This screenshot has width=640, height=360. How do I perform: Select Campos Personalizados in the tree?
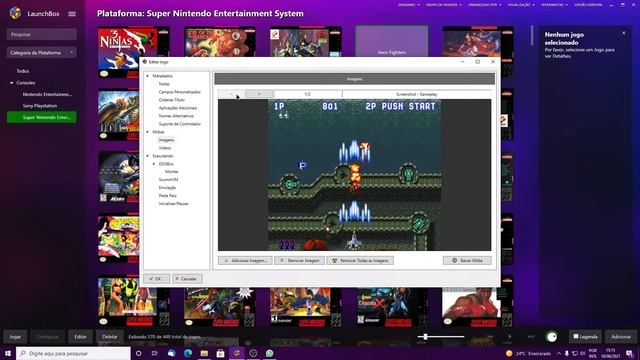[x=180, y=92]
